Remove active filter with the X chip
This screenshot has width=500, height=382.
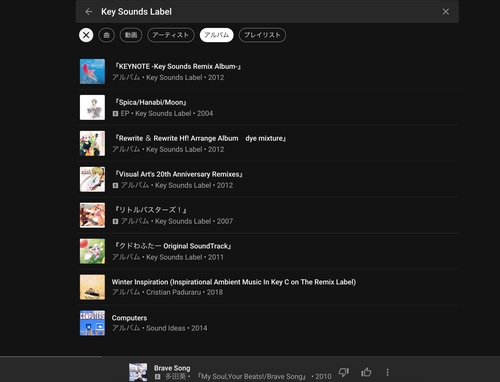[x=86, y=35]
